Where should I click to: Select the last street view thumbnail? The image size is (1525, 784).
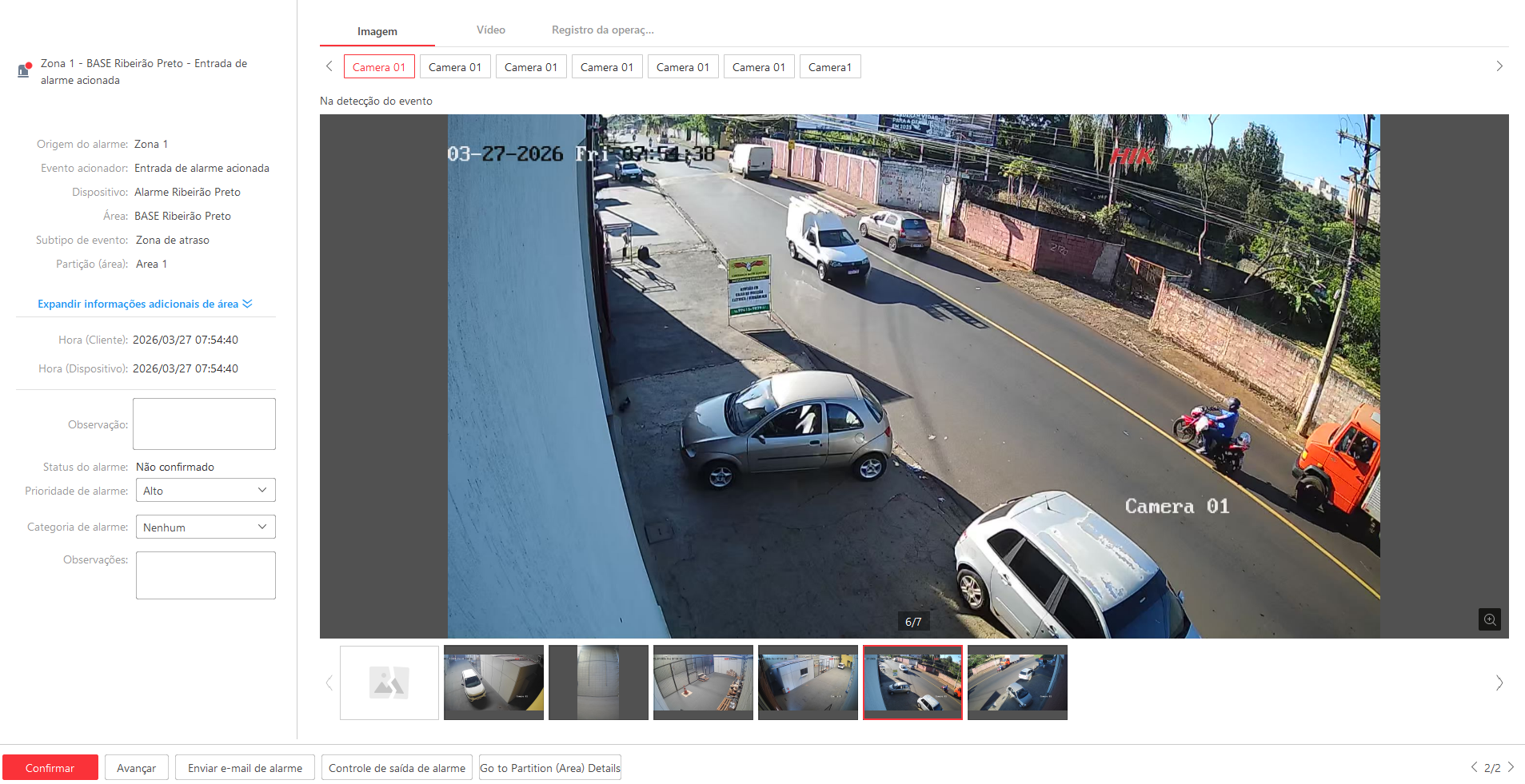1017,683
